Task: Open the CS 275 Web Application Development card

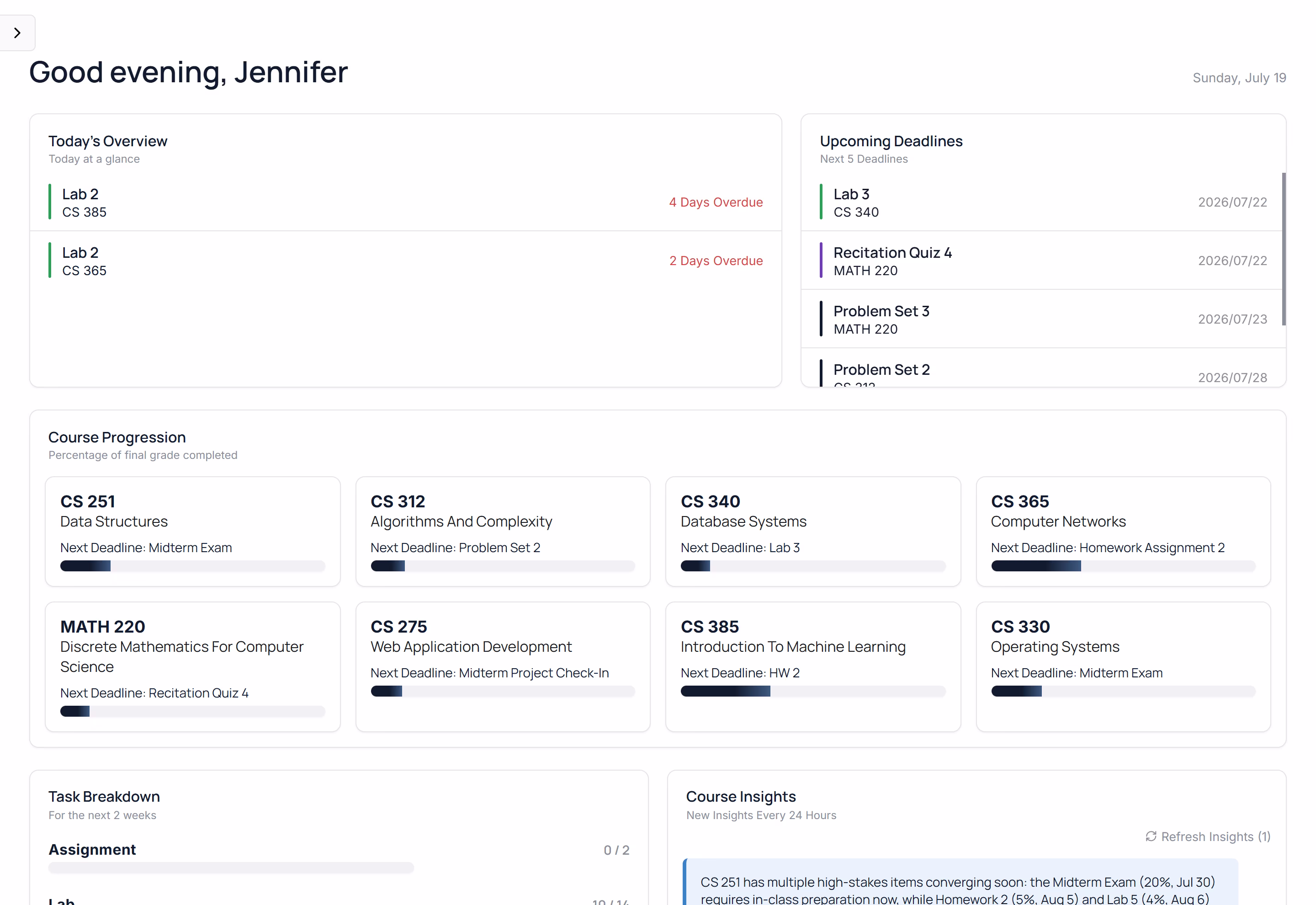Action: click(503, 667)
